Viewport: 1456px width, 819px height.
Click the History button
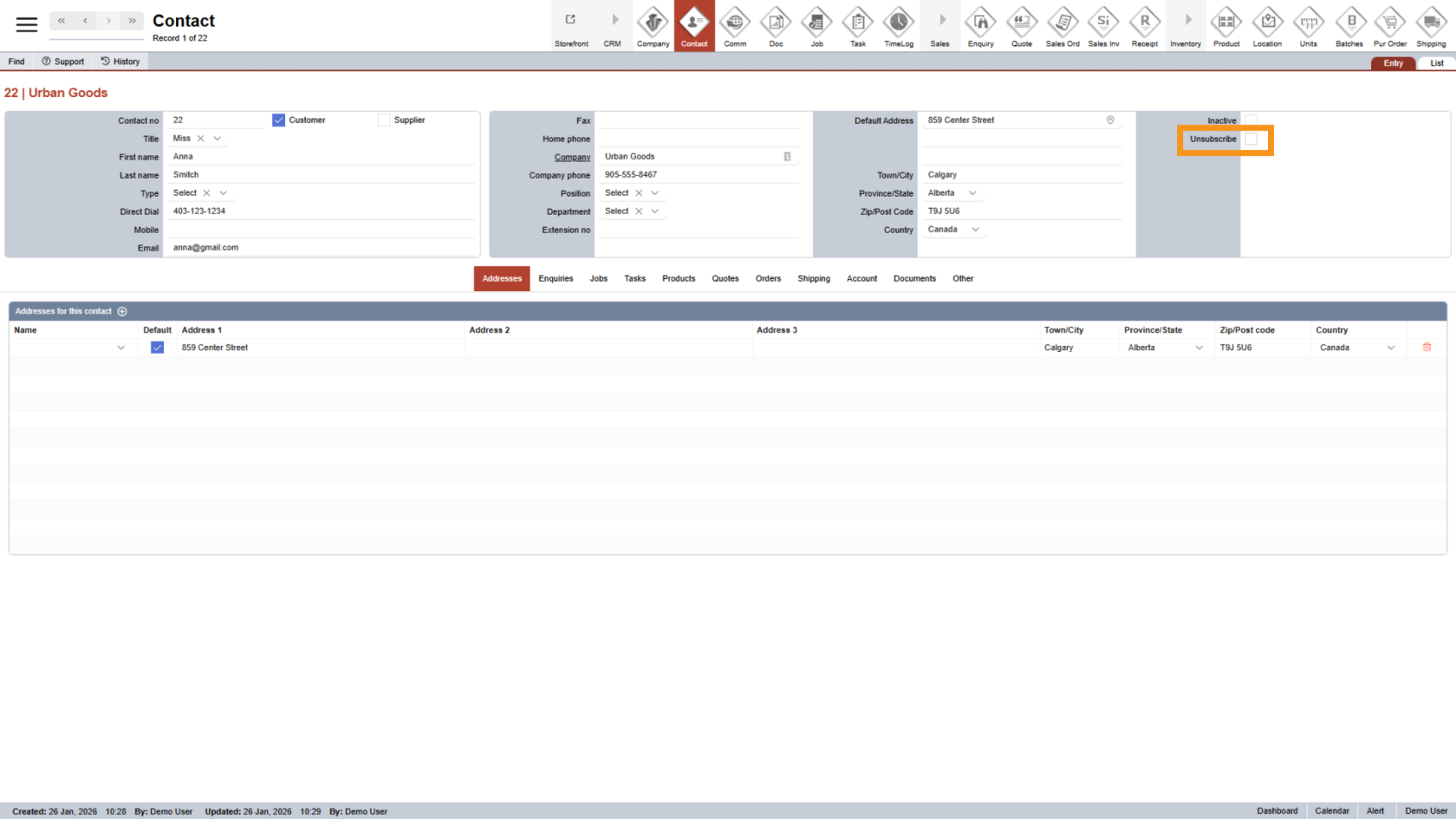[120, 61]
